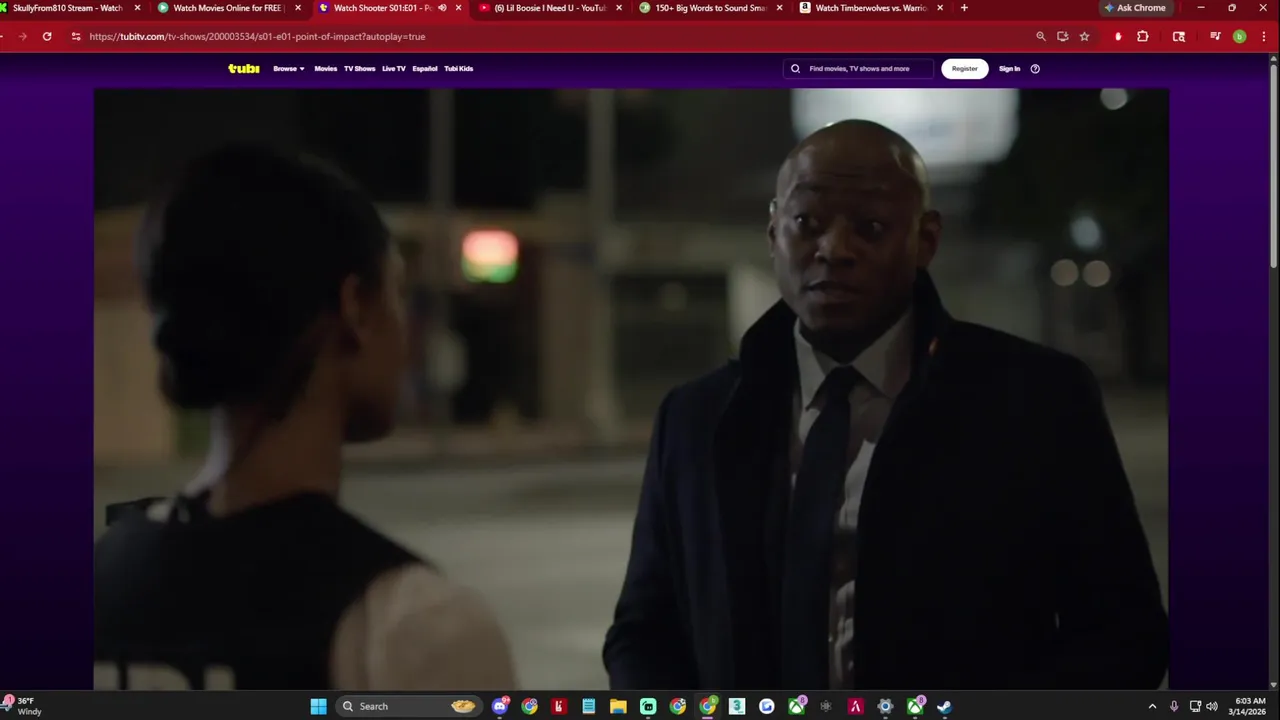Open the Ask Chrome button
The width and height of the screenshot is (1280, 720).
(1135, 8)
